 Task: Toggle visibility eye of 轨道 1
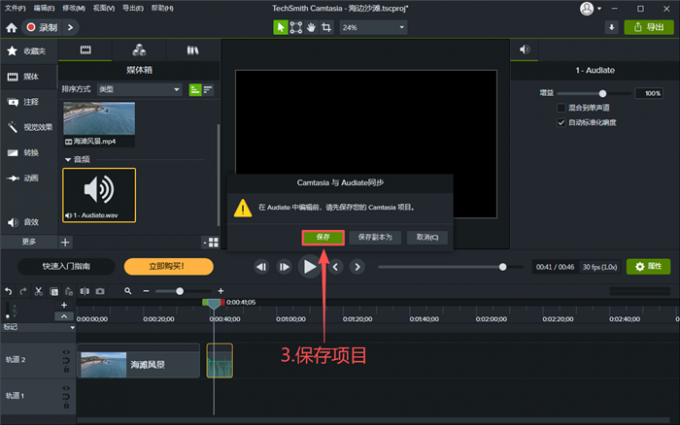click(66, 388)
